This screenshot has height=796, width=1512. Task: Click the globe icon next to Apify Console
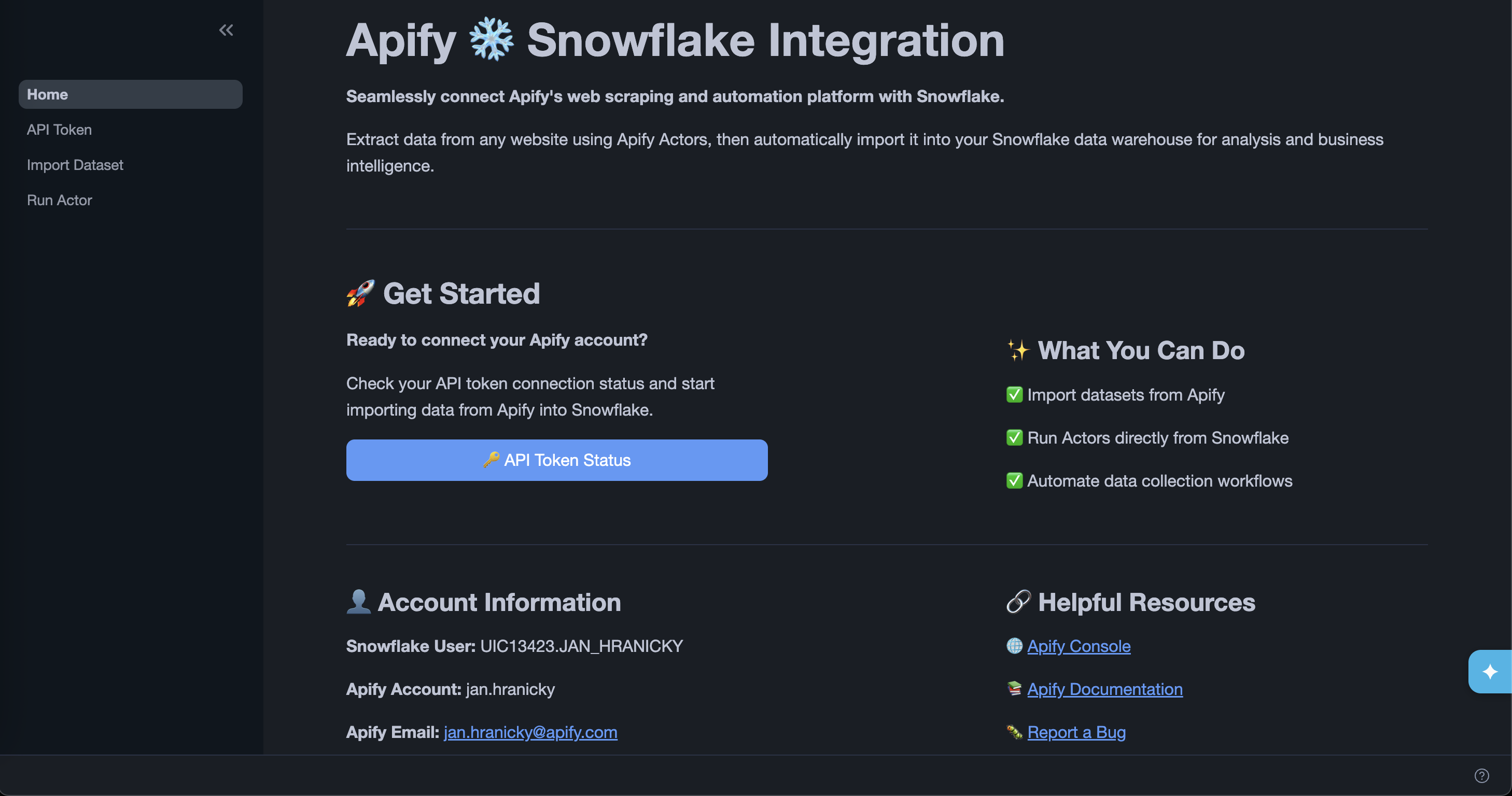pos(1014,646)
